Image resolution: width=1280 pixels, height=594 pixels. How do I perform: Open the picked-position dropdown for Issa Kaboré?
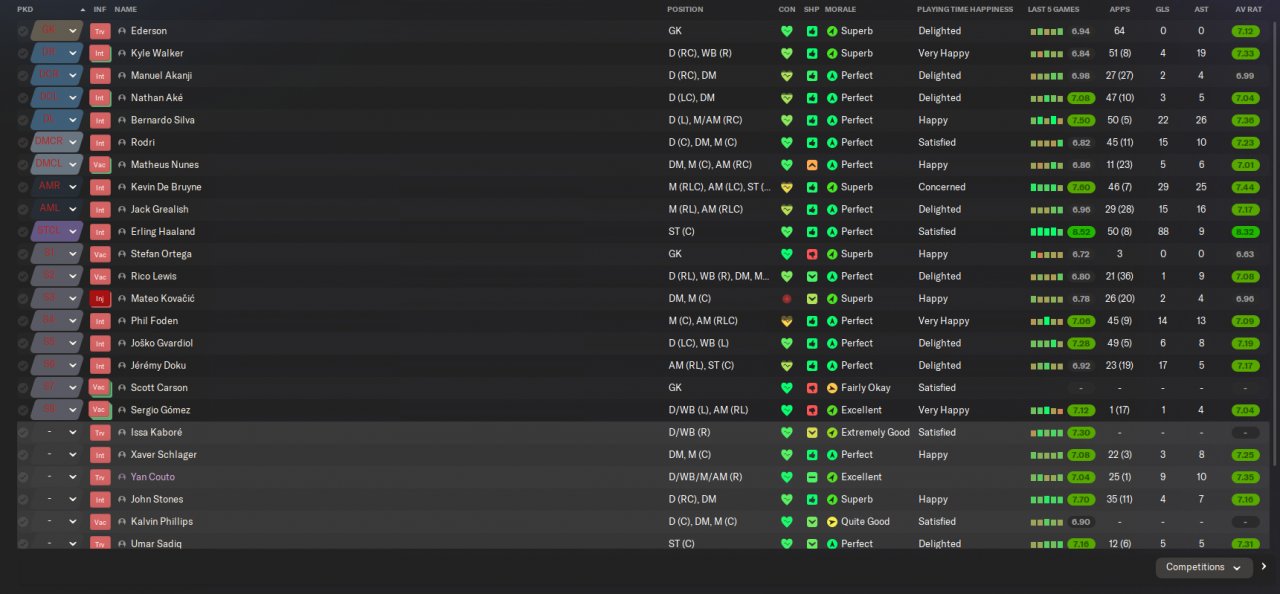point(72,433)
